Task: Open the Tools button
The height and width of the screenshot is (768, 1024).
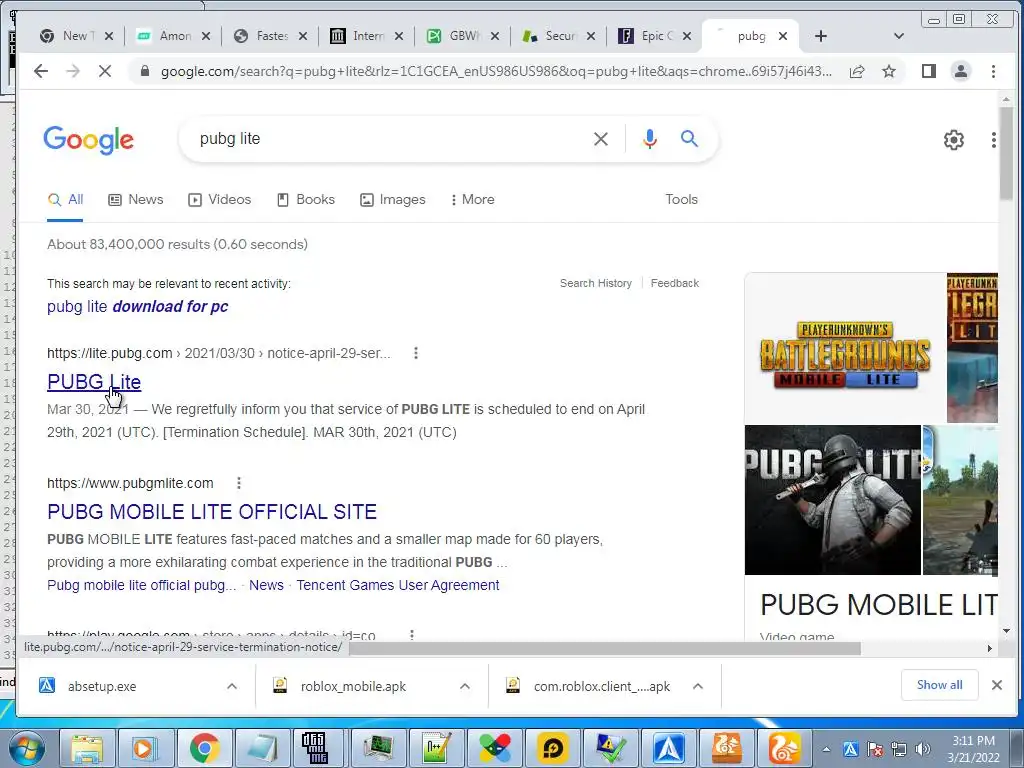Action: (681, 200)
